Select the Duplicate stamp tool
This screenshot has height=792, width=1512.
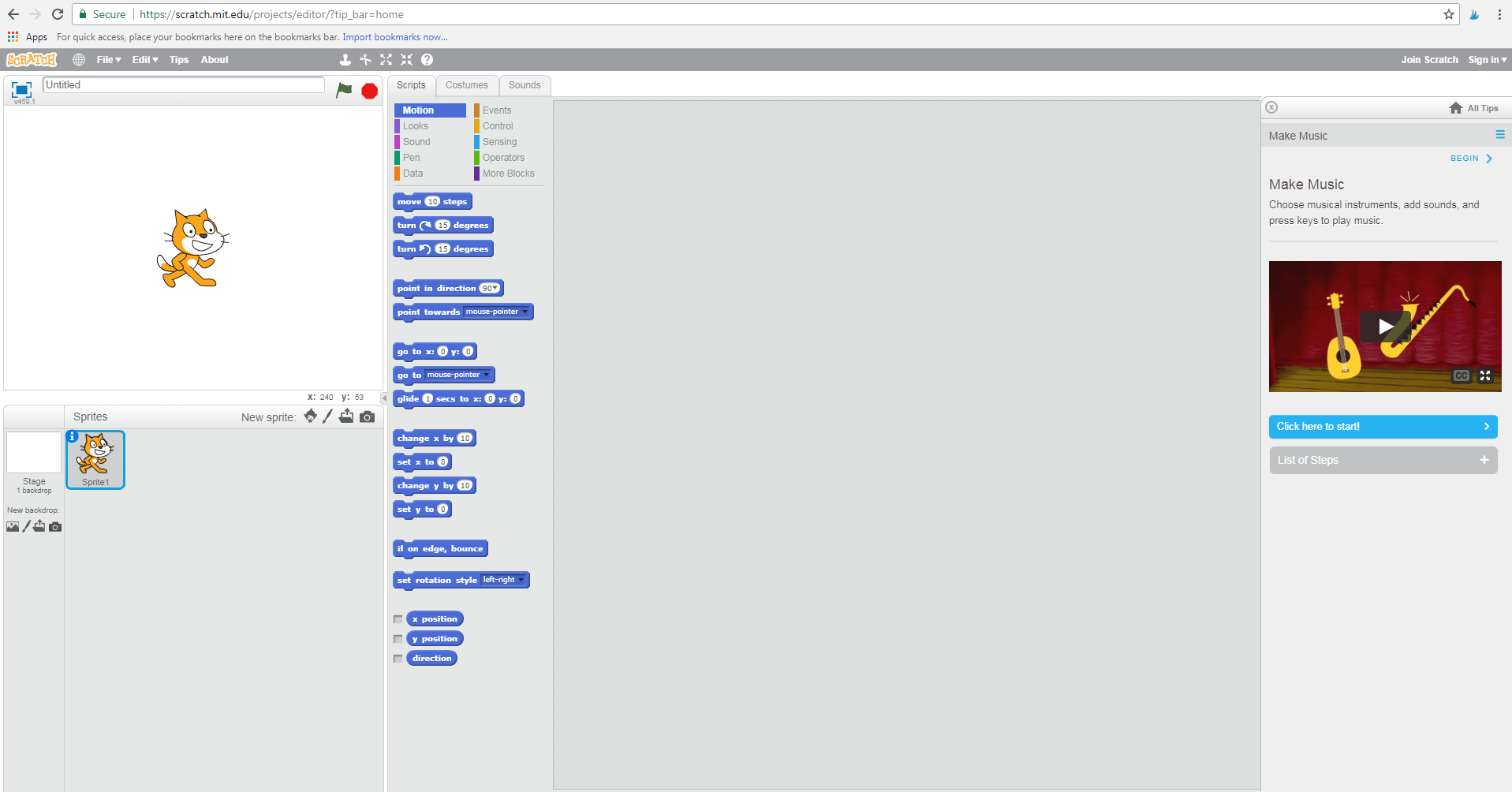click(x=345, y=59)
